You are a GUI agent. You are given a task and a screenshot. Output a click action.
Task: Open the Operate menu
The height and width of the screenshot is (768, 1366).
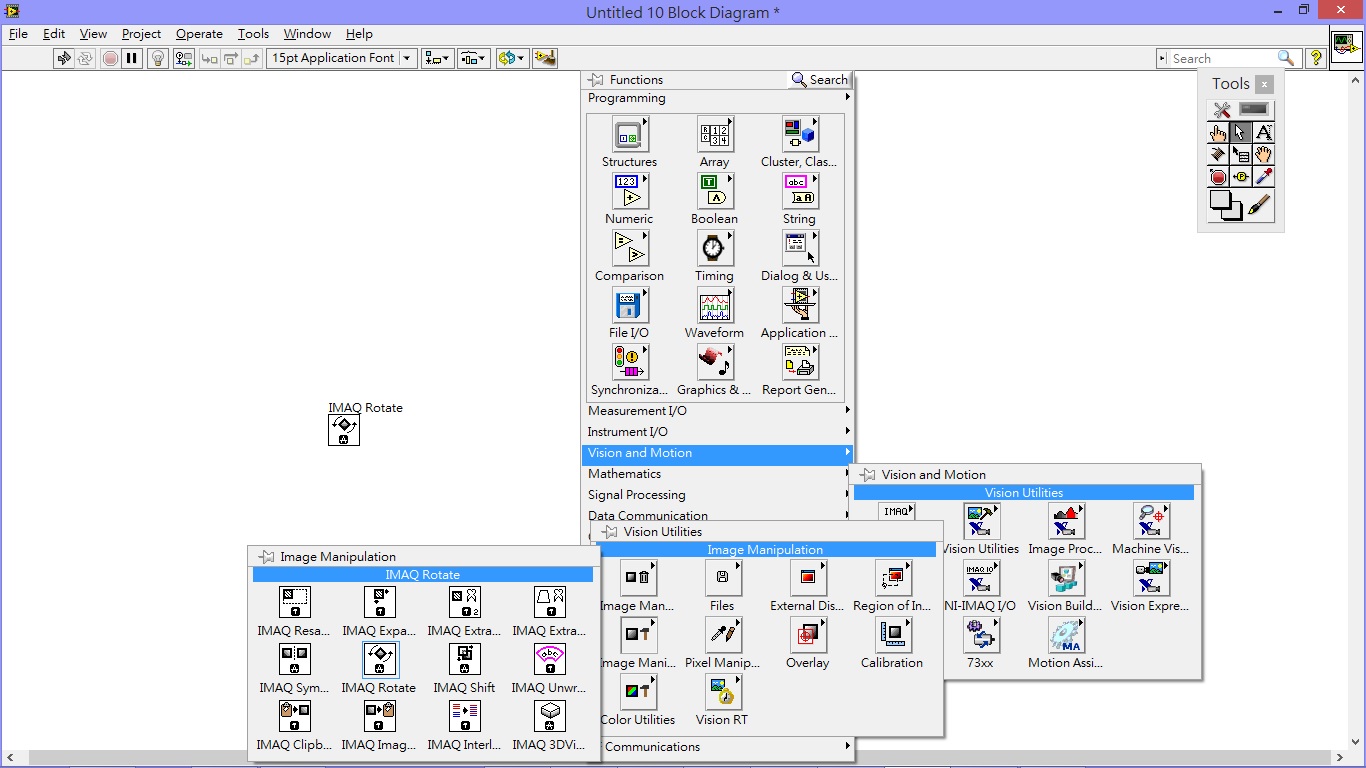[x=199, y=33]
